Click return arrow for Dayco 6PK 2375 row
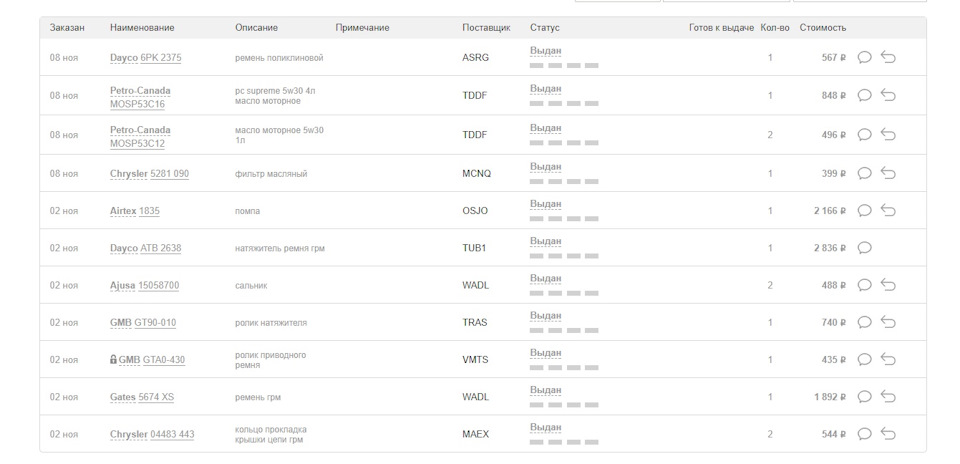Viewport: 960px width, 464px height. pos(888,58)
